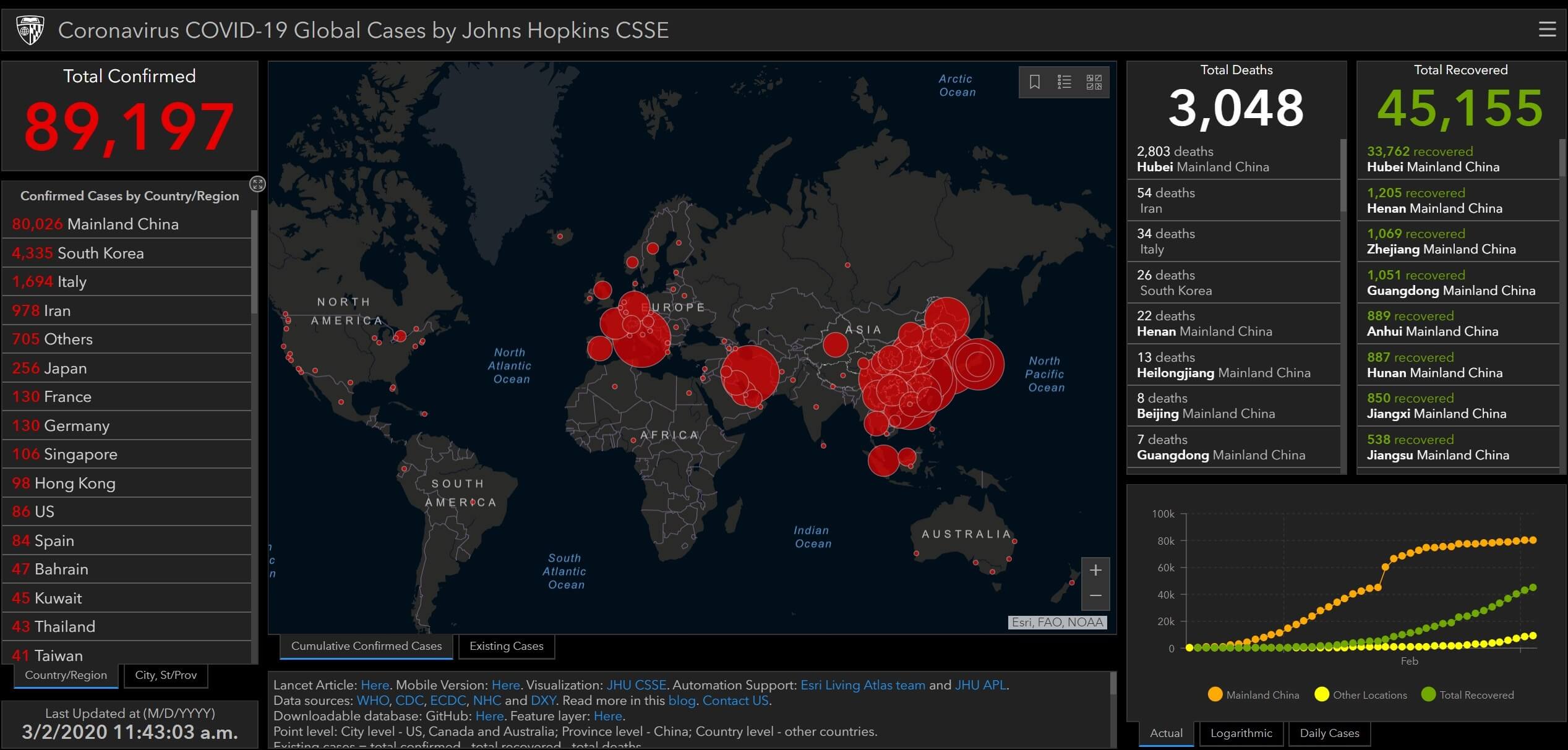
Task: Select the 43 Thailand row
Action: pyautogui.click(x=127, y=626)
